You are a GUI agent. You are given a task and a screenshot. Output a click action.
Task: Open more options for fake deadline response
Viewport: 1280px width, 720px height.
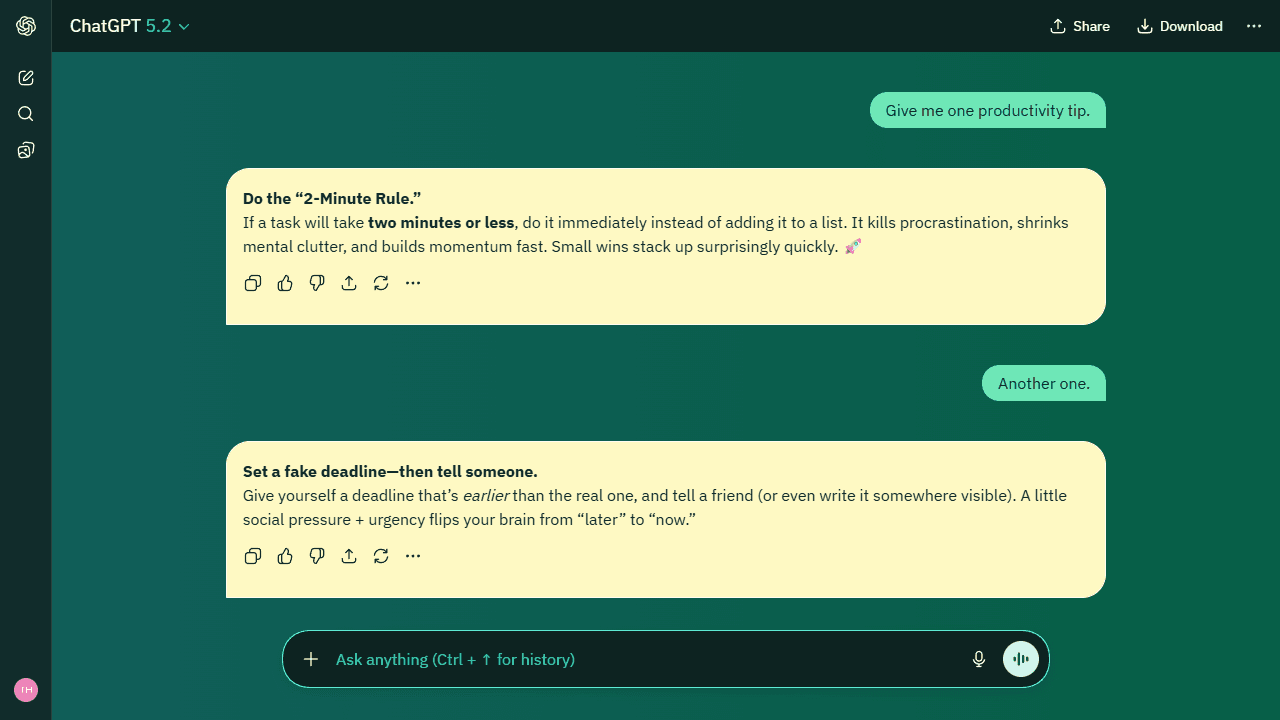(x=413, y=556)
